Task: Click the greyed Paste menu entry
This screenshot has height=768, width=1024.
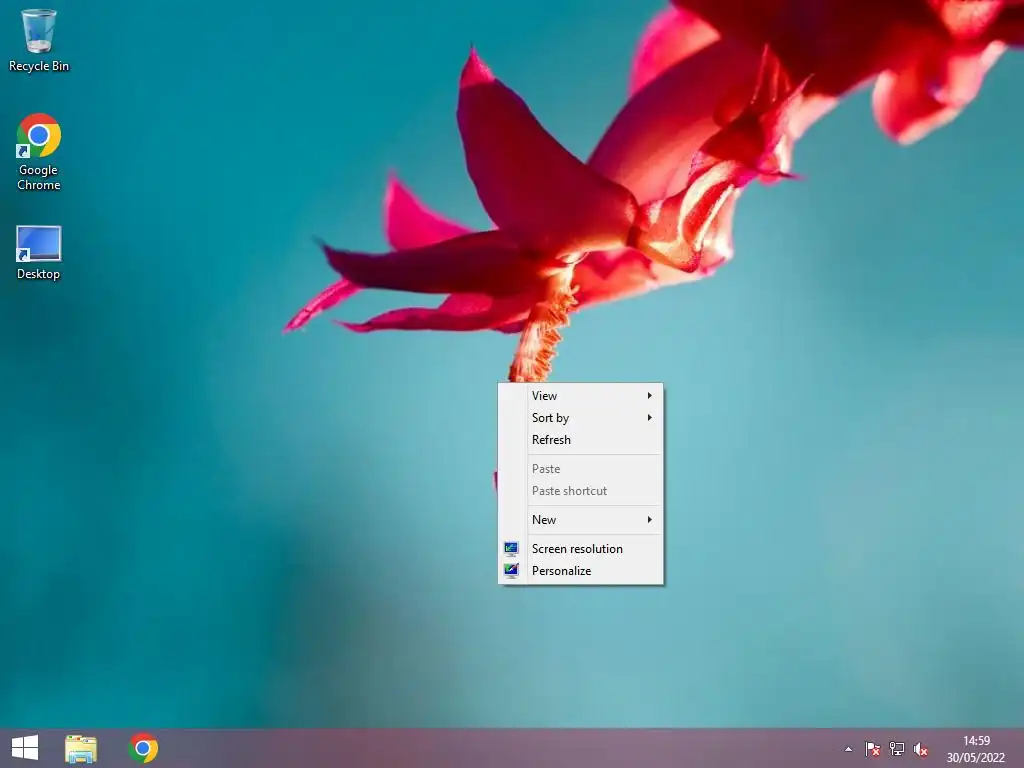Action: [x=581, y=469]
